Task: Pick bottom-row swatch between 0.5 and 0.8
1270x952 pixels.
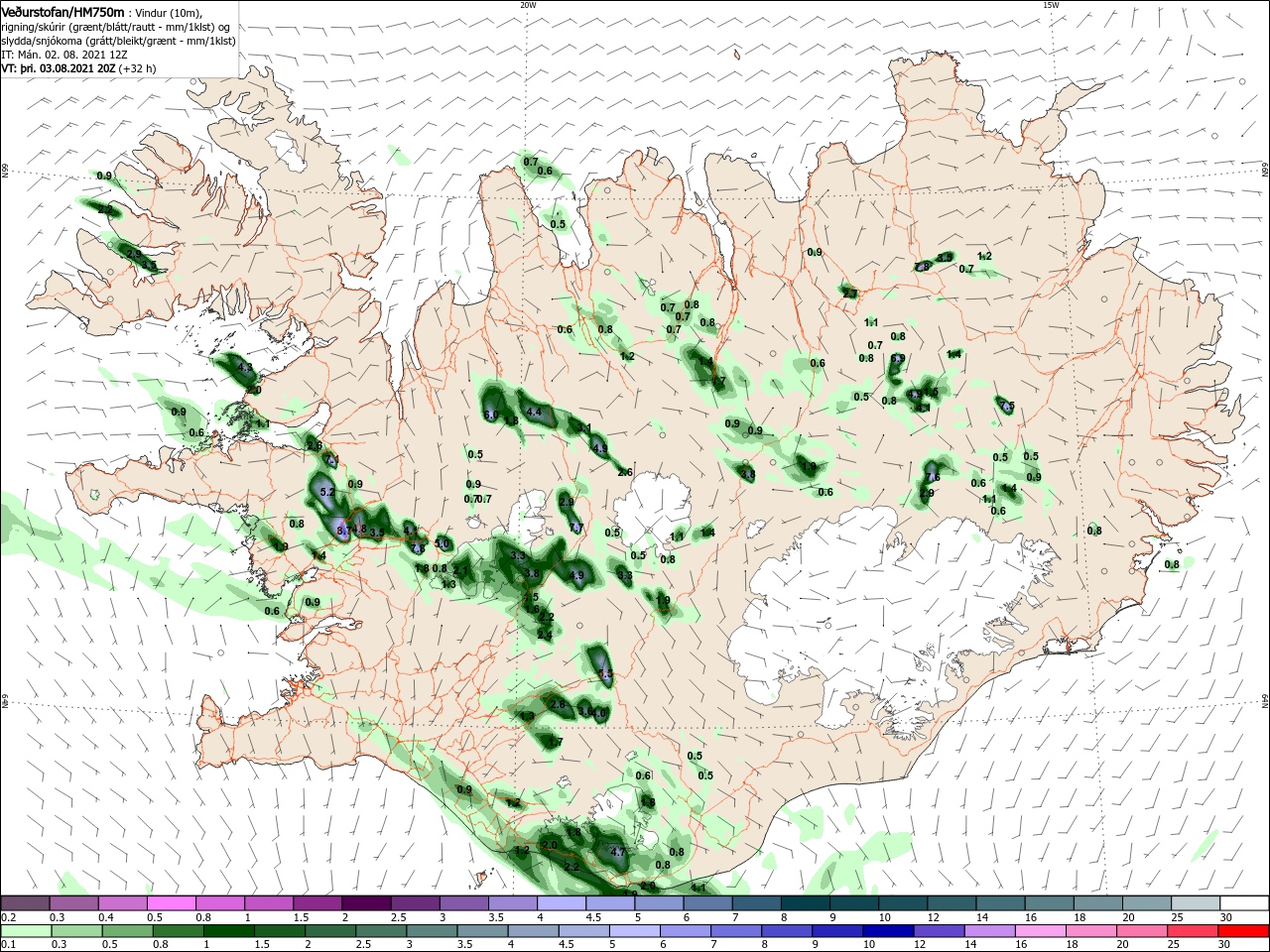Action: click(127, 931)
